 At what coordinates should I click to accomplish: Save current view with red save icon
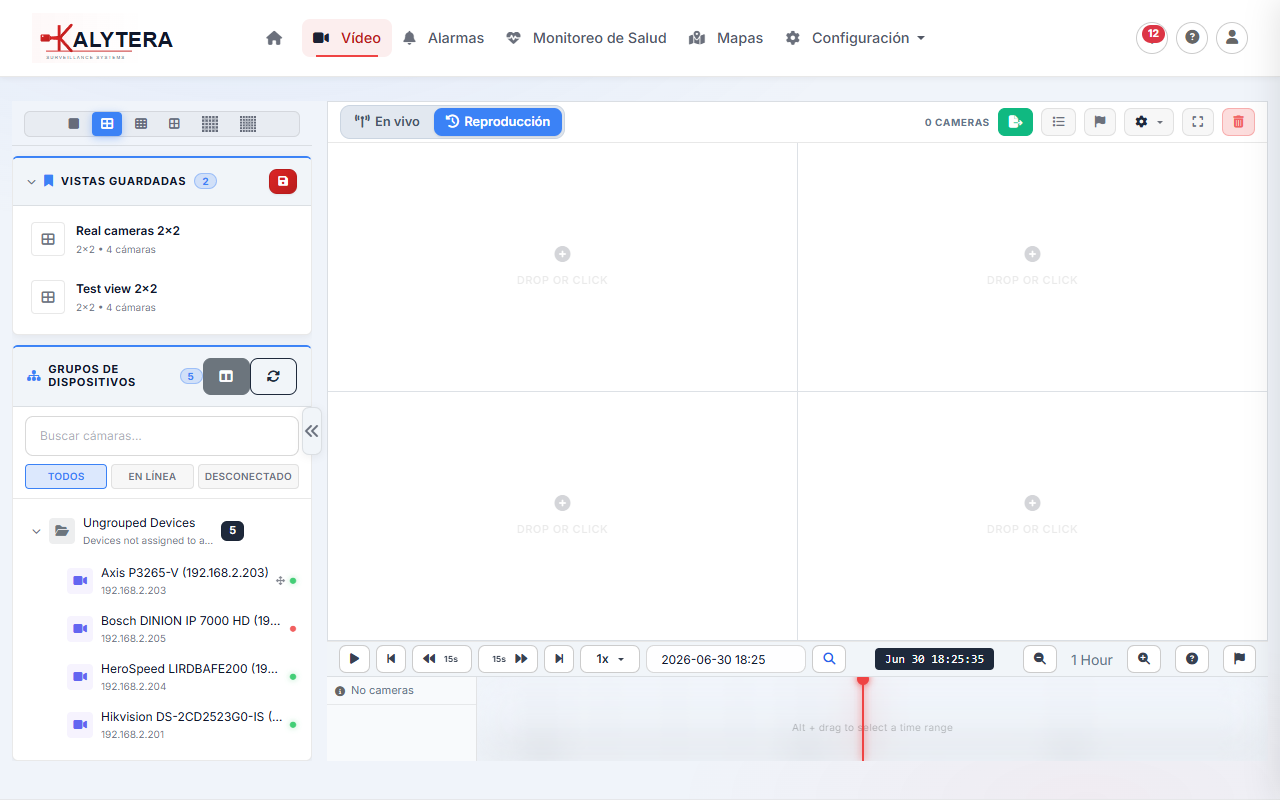tap(283, 181)
